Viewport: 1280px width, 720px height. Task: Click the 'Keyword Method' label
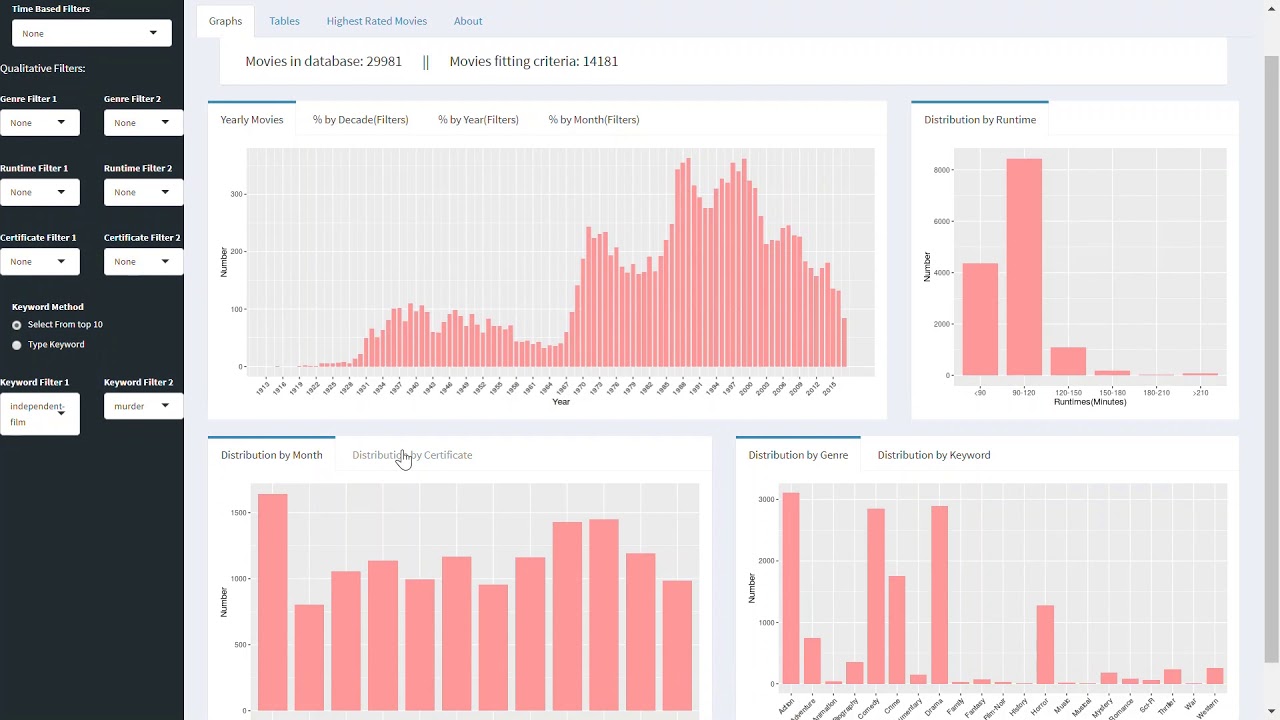point(48,307)
